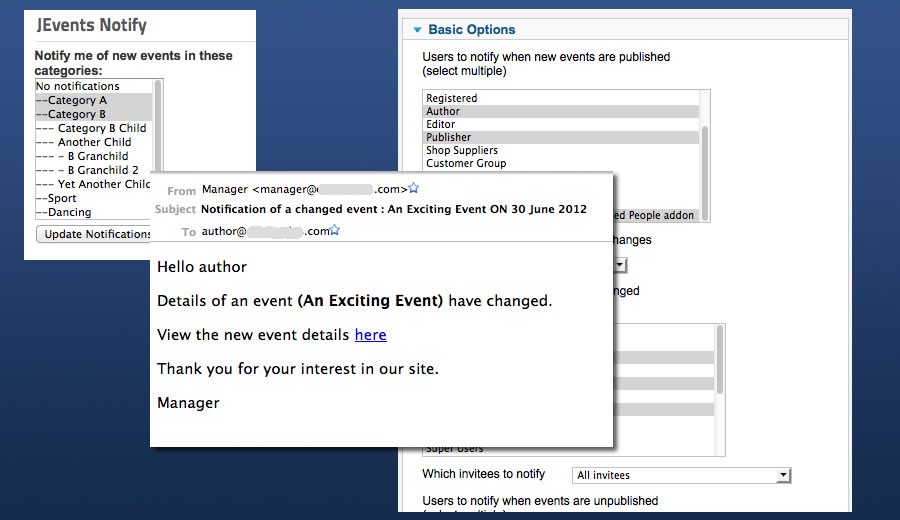Select '--Category B' in the categories list
This screenshot has width=900, height=520.
(71, 114)
